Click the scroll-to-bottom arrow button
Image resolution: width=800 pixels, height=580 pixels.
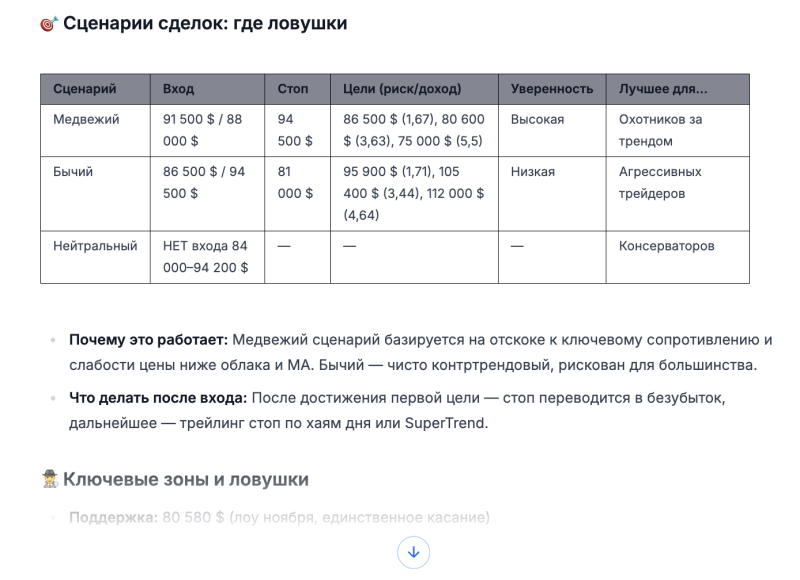(x=413, y=552)
